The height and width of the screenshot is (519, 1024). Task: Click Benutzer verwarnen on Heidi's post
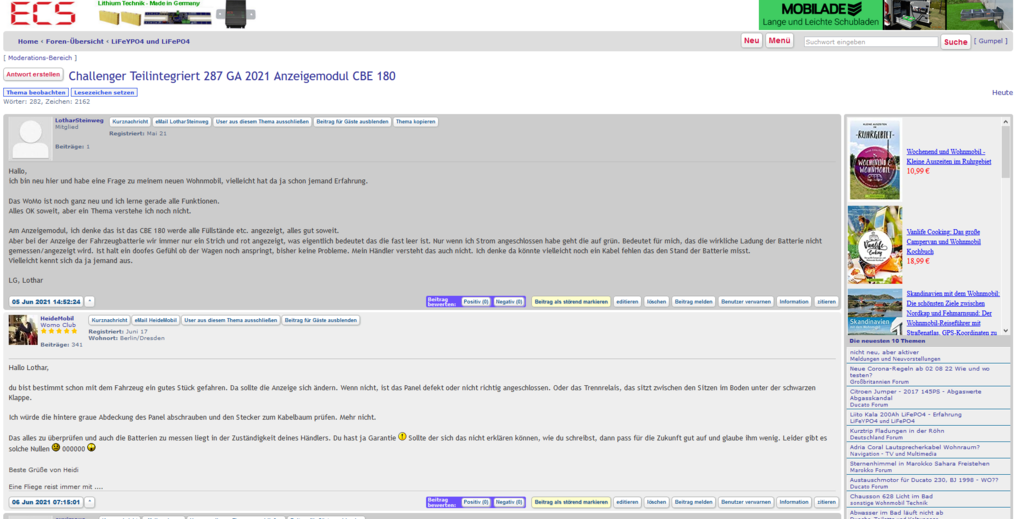click(x=745, y=502)
